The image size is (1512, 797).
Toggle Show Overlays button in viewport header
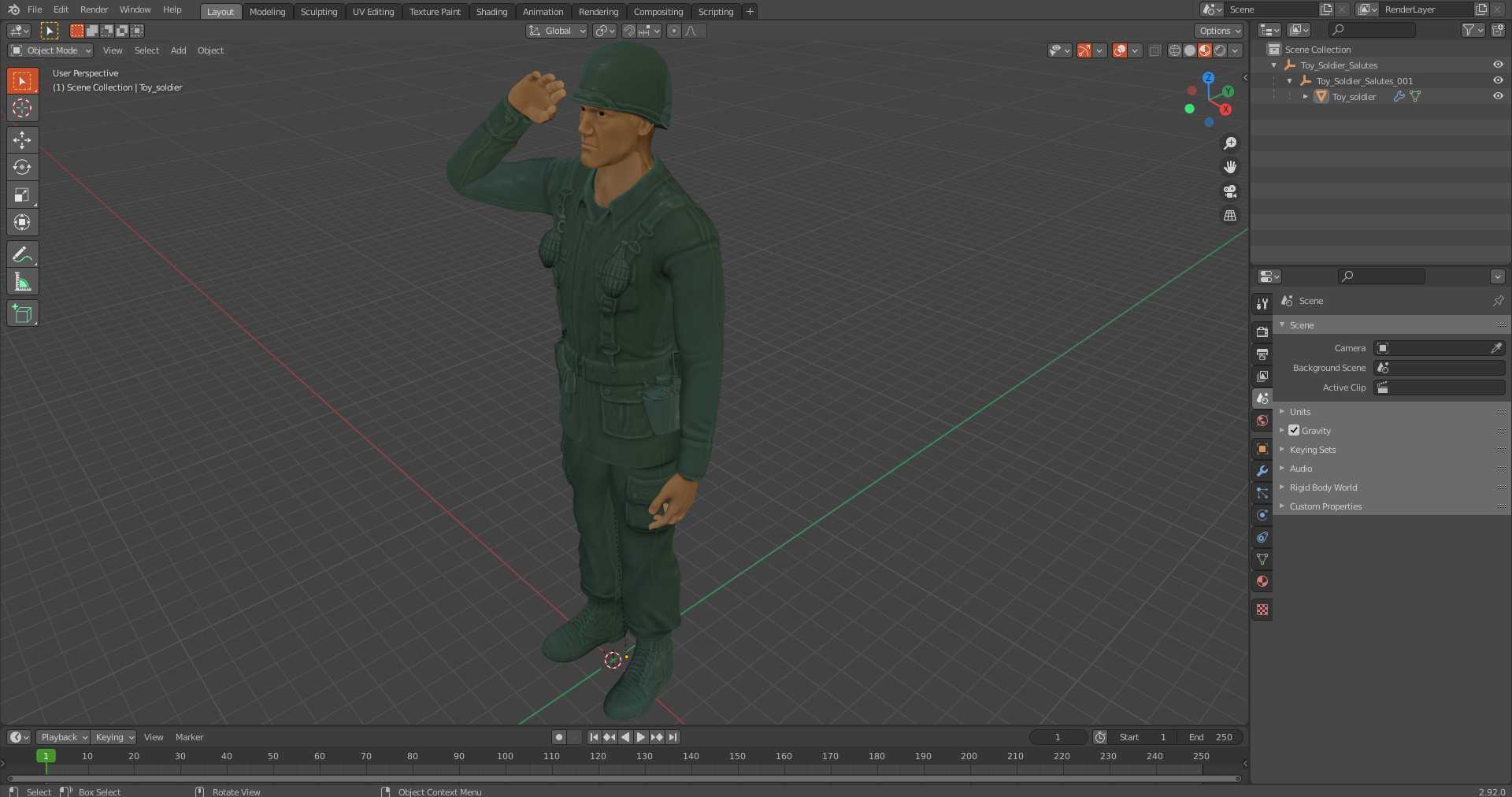click(x=1120, y=50)
